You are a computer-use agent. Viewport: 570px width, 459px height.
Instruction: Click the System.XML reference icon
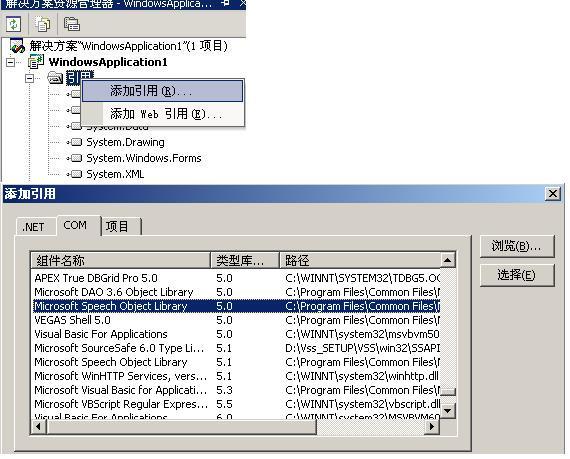(x=75, y=174)
